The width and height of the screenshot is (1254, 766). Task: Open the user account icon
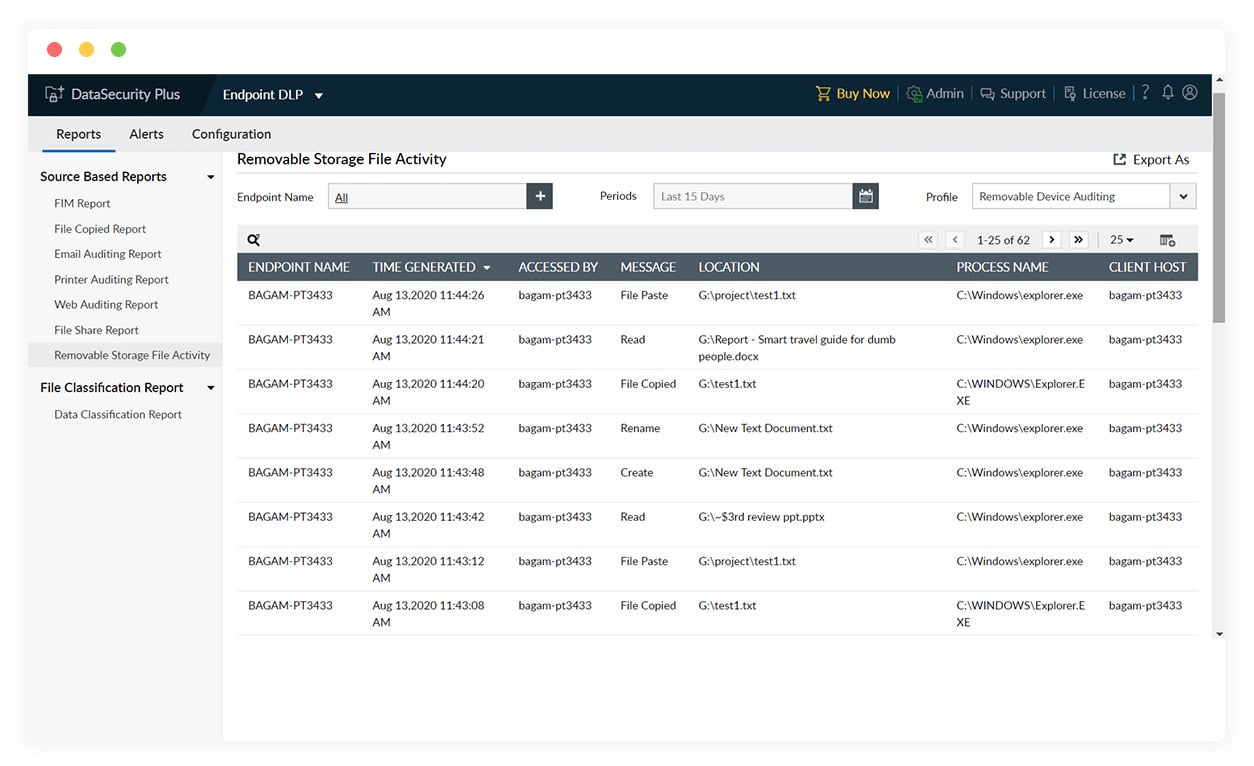coord(1189,92)
